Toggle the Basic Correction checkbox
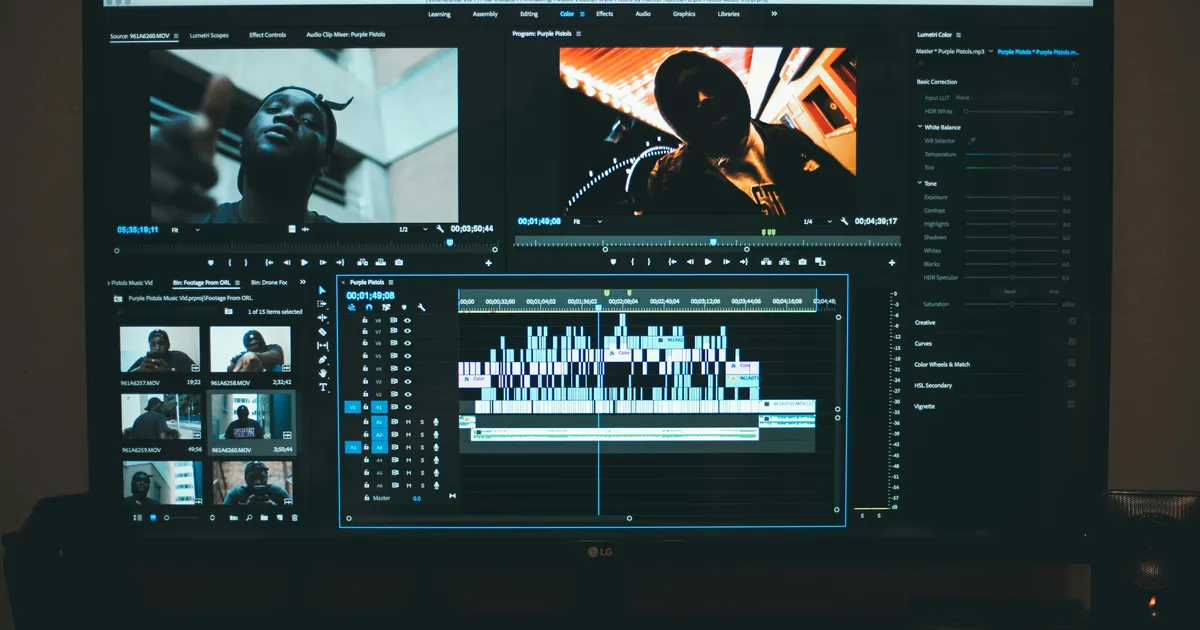This screenshot has height=630, width=1200. click(x=1075, y=82)
